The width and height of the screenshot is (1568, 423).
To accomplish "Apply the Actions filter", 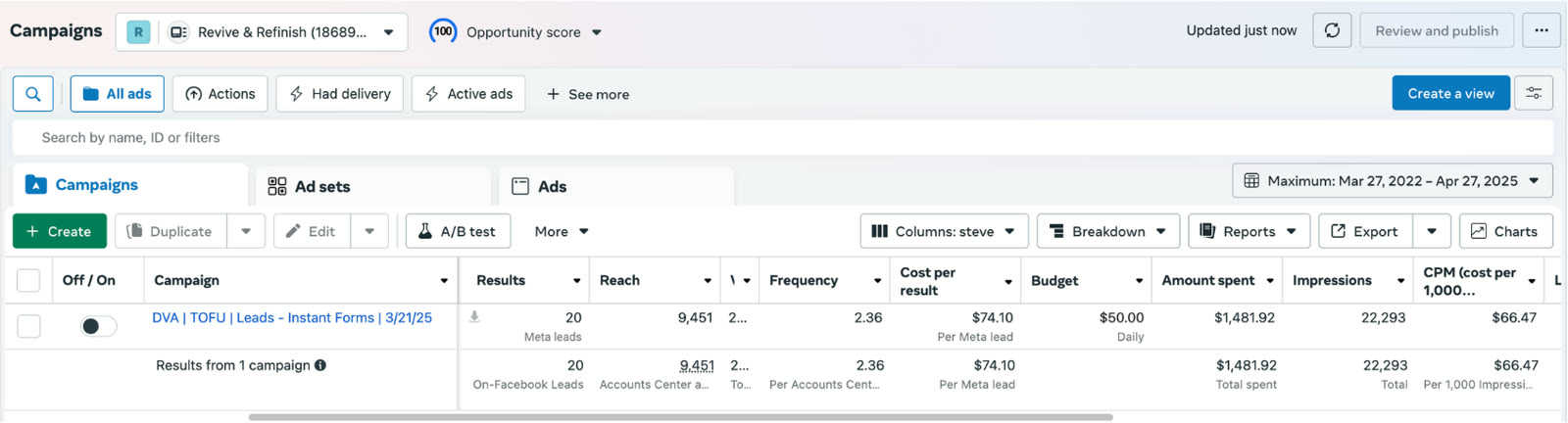I will (220, 94).
